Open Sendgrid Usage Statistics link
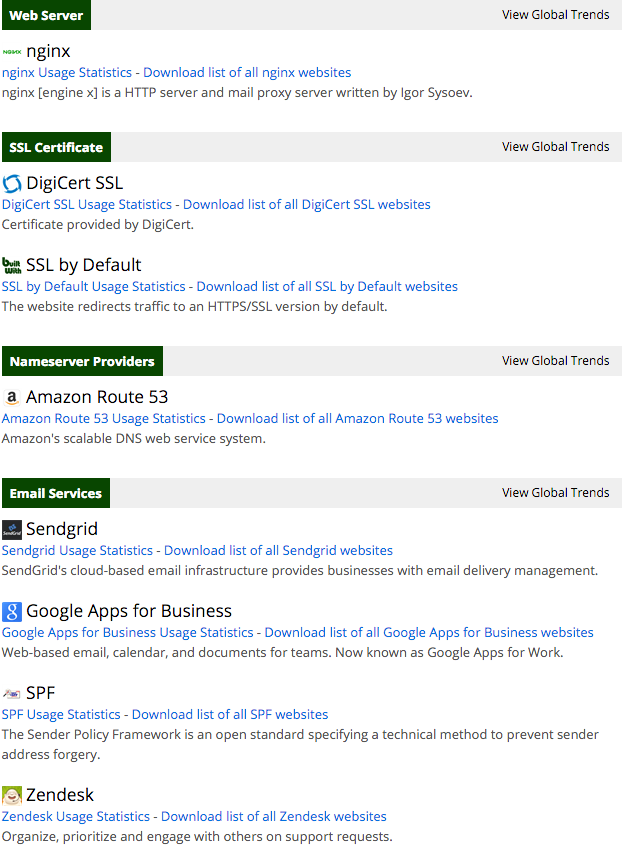 pos(77,551)
